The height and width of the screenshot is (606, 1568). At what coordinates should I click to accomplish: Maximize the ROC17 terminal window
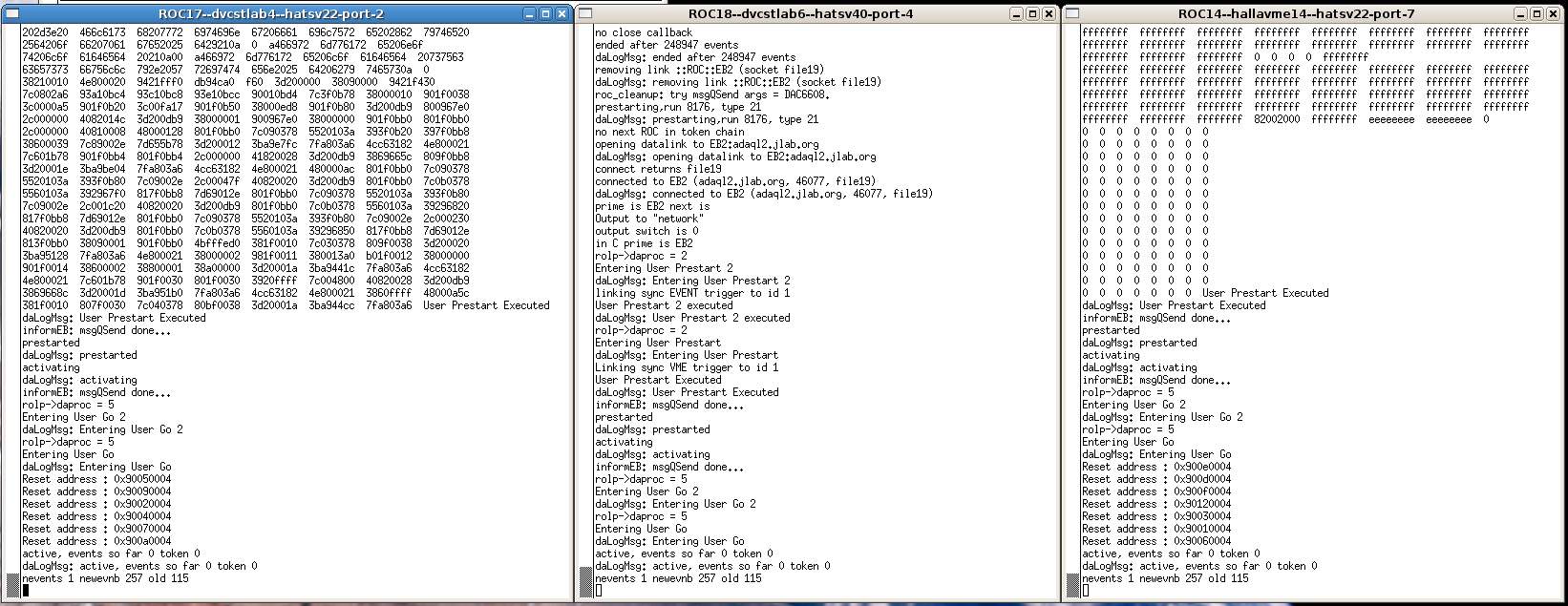(x=546, y=14)
